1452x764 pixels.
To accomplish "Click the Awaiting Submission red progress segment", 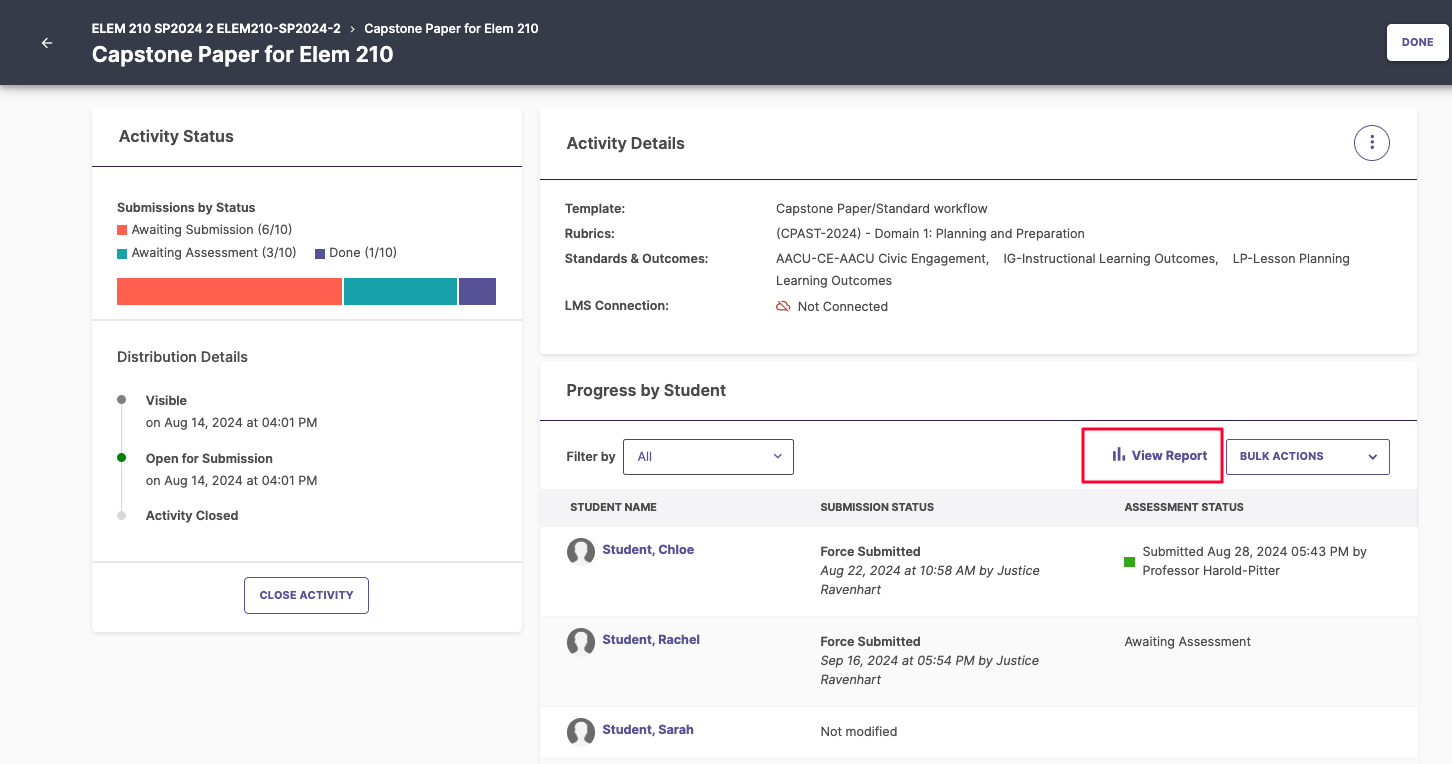I will pos(229,291).
